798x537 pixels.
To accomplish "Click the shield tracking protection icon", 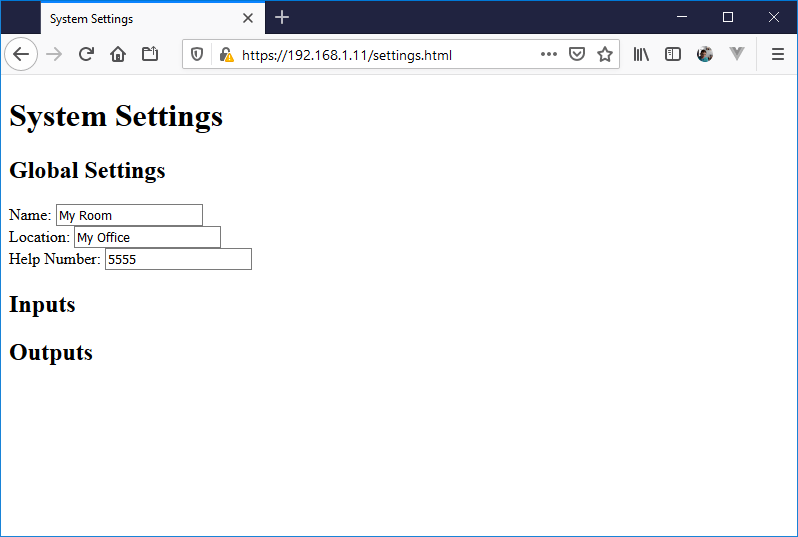I will [197, 55].
